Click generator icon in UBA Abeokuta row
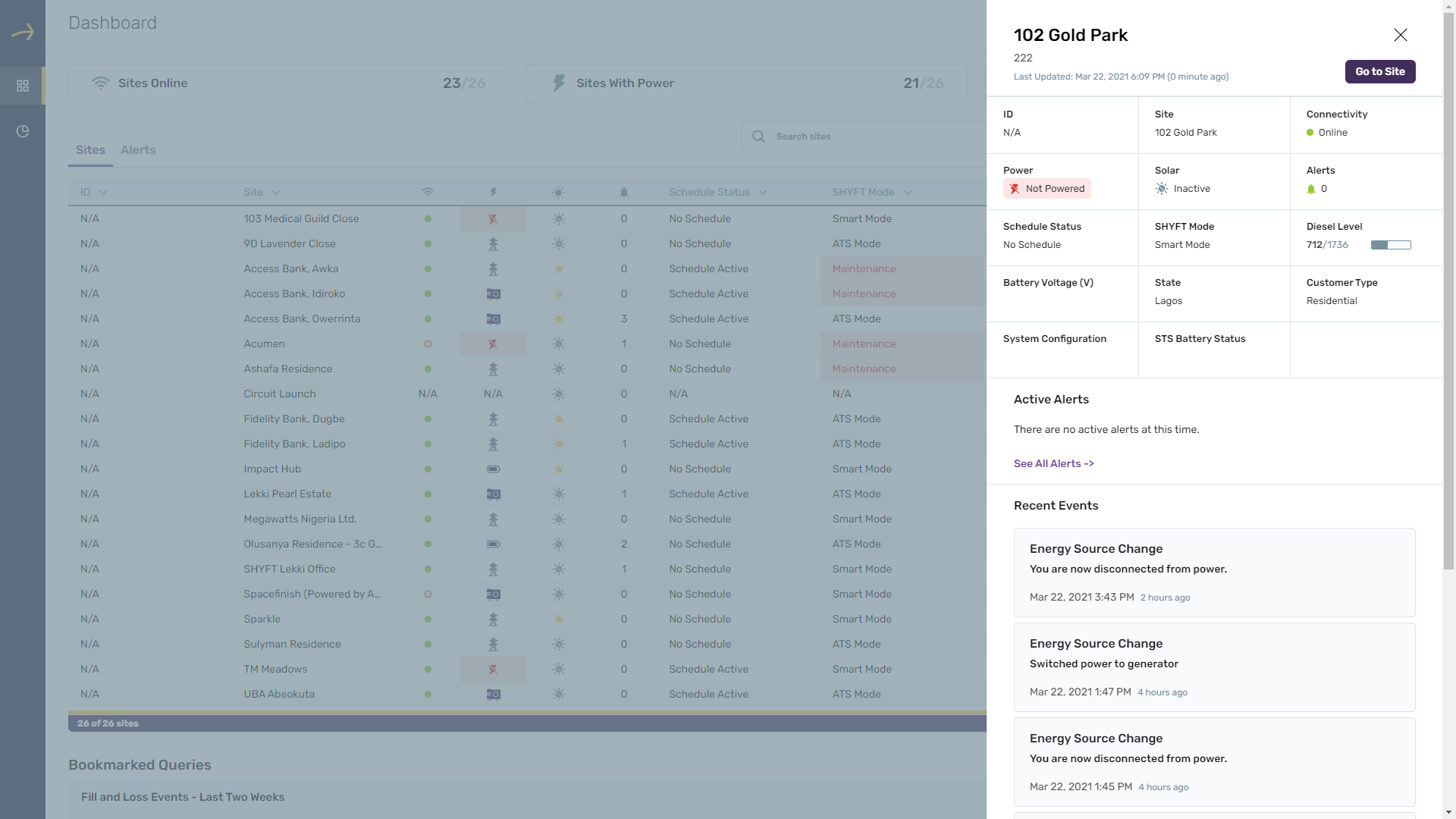The width and height of the screenshot is (1456, 819). pyautogui.click(x=493, y=695)
